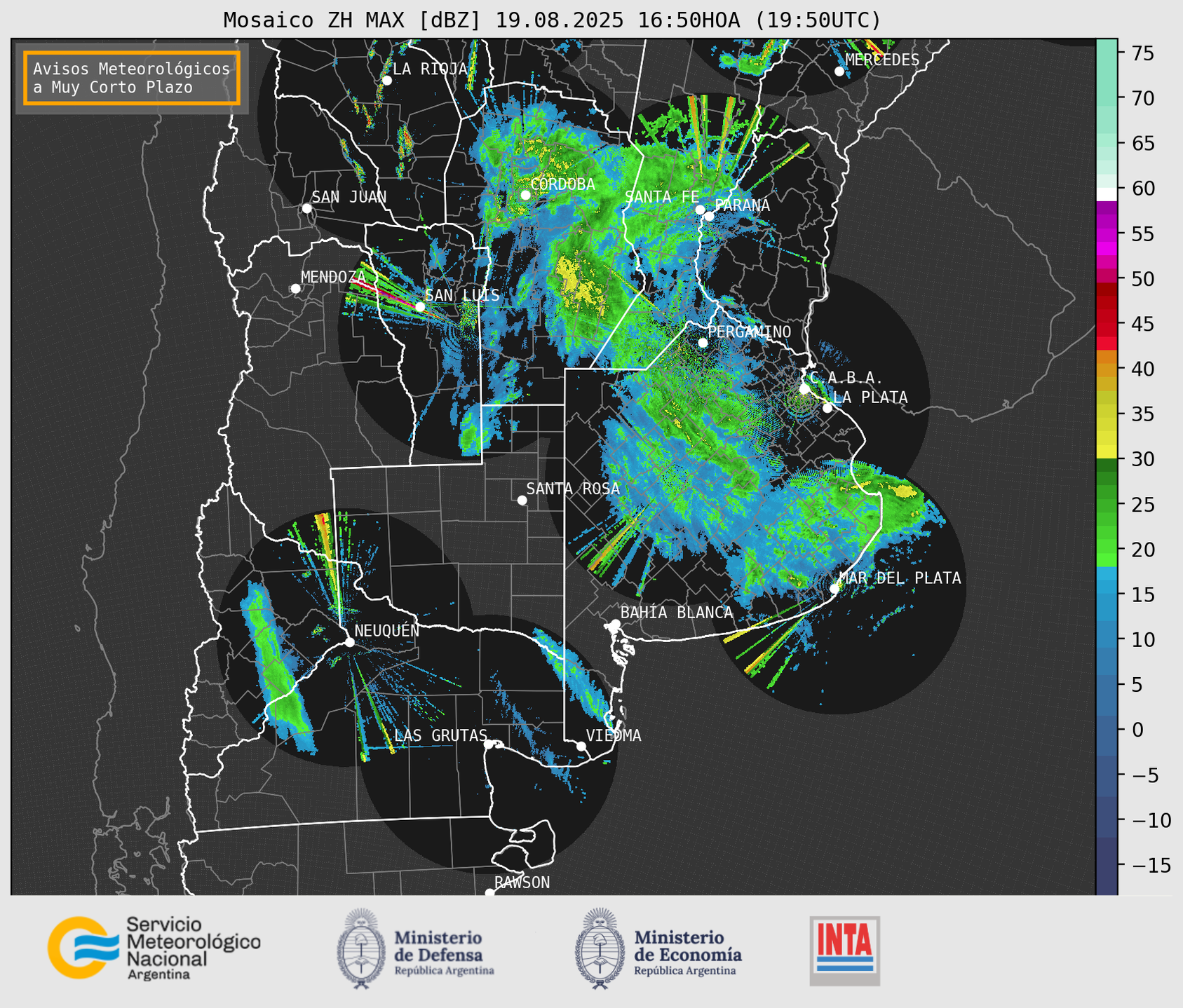Click the −15 value on the colorbar
The width and height of the screenshot is (1183, 1008).
tap(1151, 865)
